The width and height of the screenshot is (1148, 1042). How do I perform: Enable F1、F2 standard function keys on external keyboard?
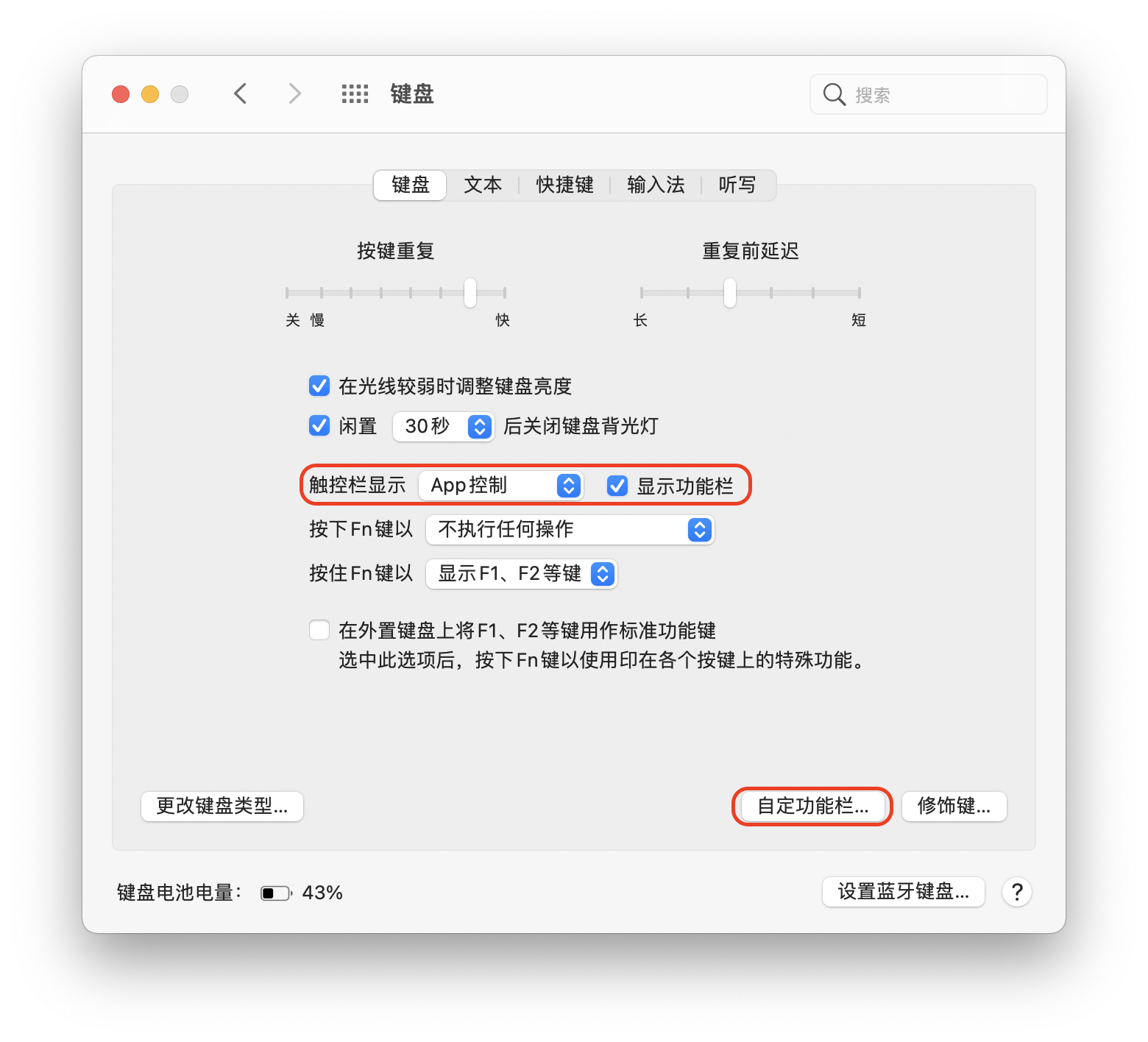pos(319,630)
